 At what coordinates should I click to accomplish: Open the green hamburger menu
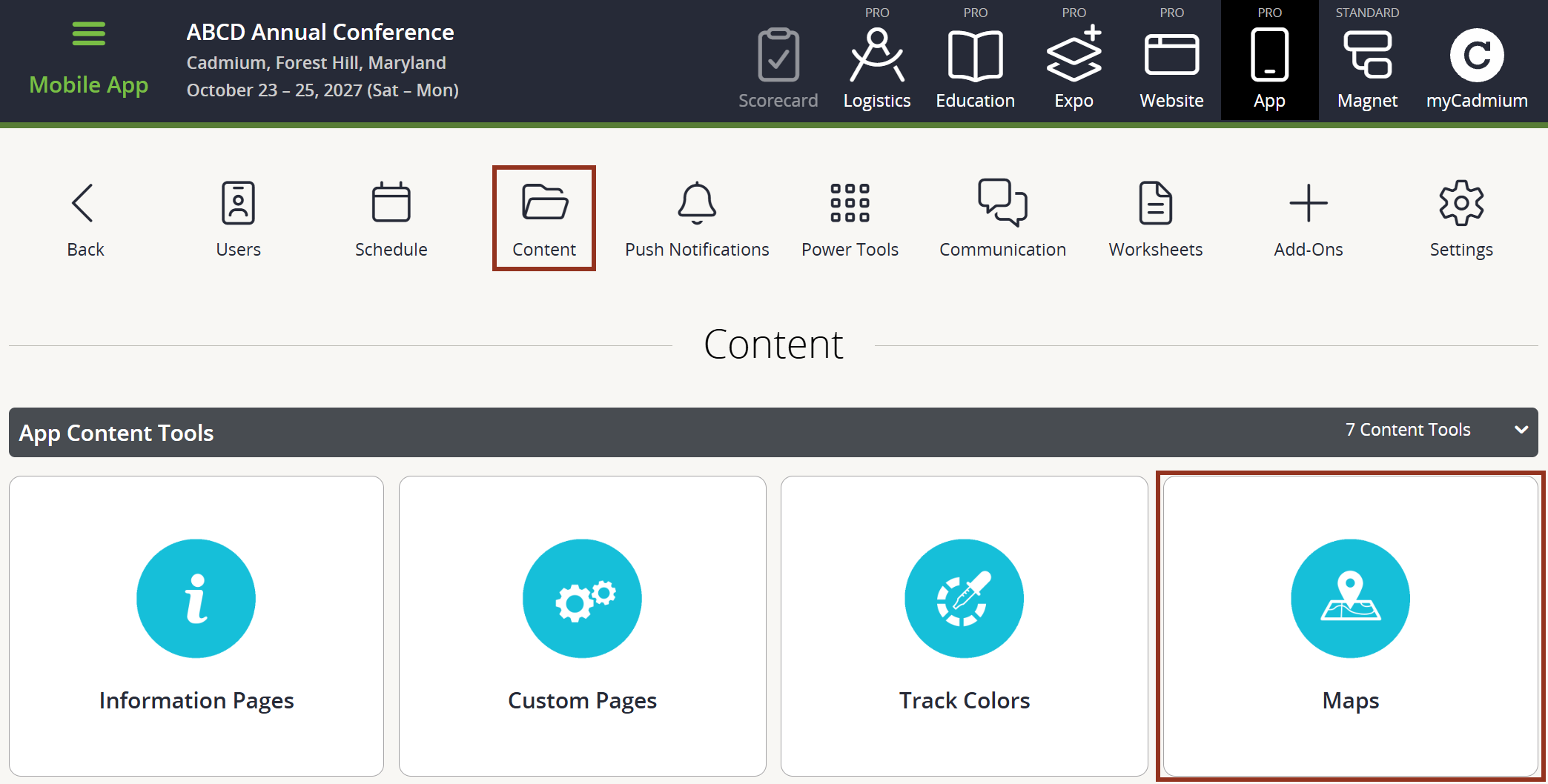pos(88,34)
